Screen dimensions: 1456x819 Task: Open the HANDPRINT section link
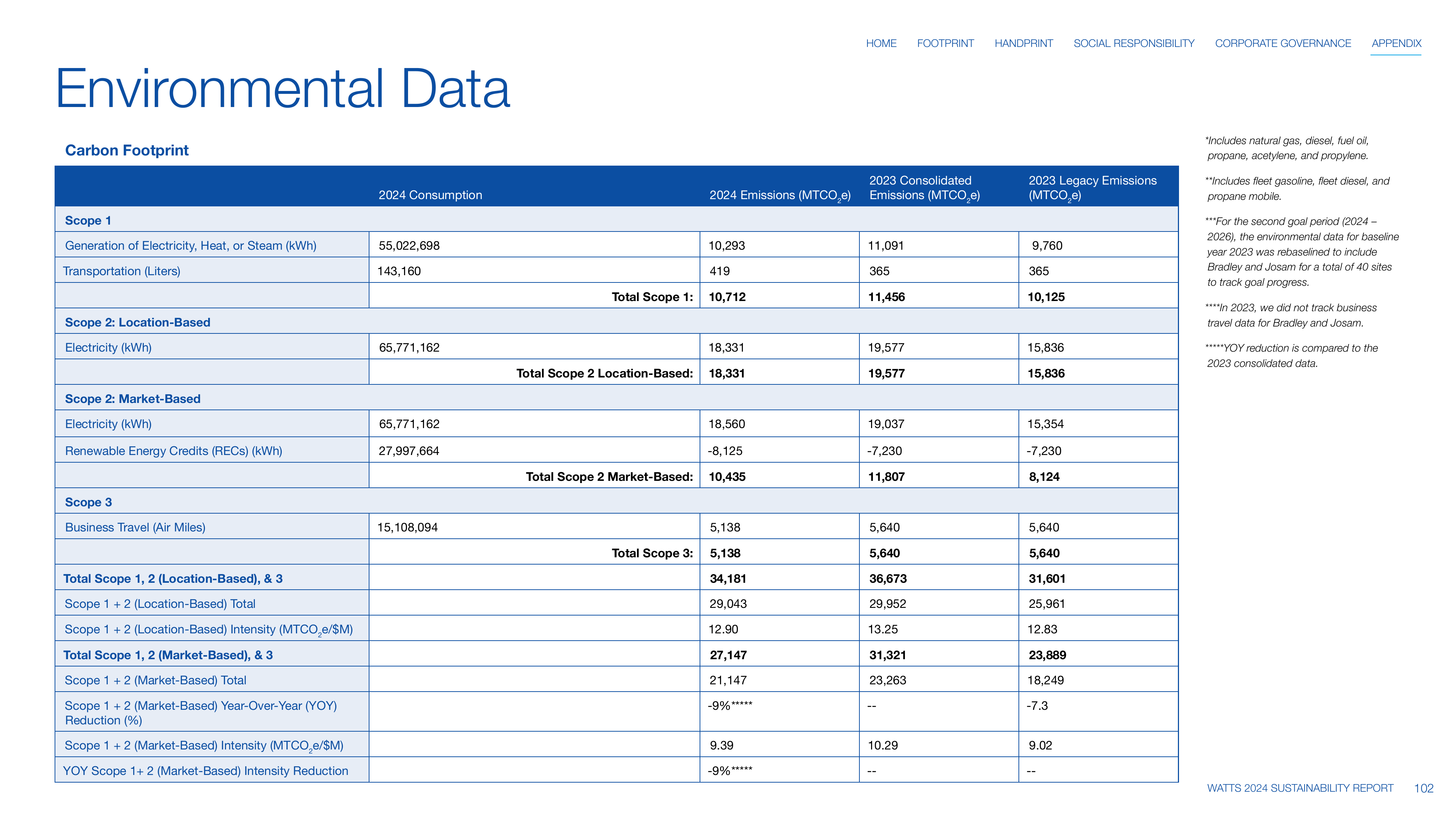click(x=1024, y=44)
